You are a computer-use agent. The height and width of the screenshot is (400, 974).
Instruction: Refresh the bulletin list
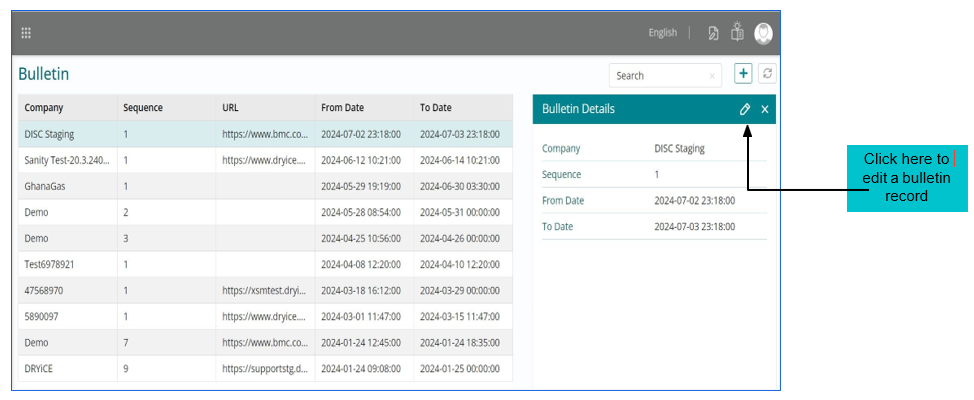pos(767,74)
